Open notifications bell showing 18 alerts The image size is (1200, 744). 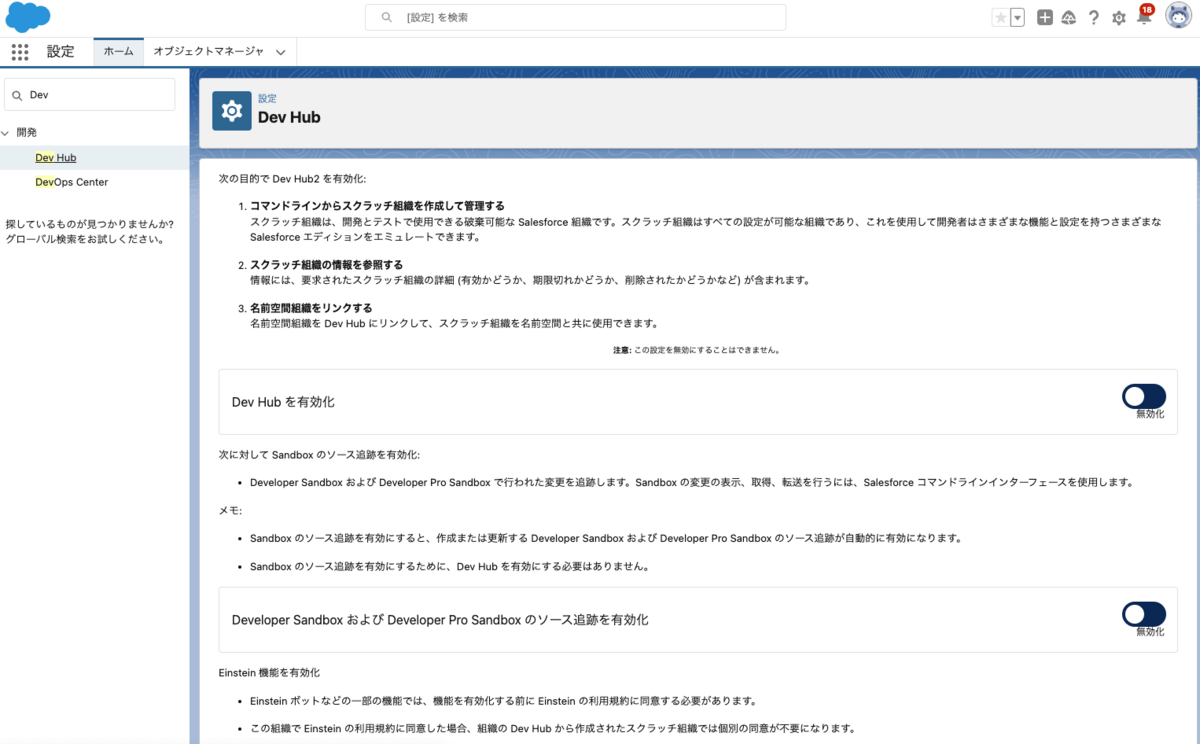pyautogui.click(x=1143, y=17)
